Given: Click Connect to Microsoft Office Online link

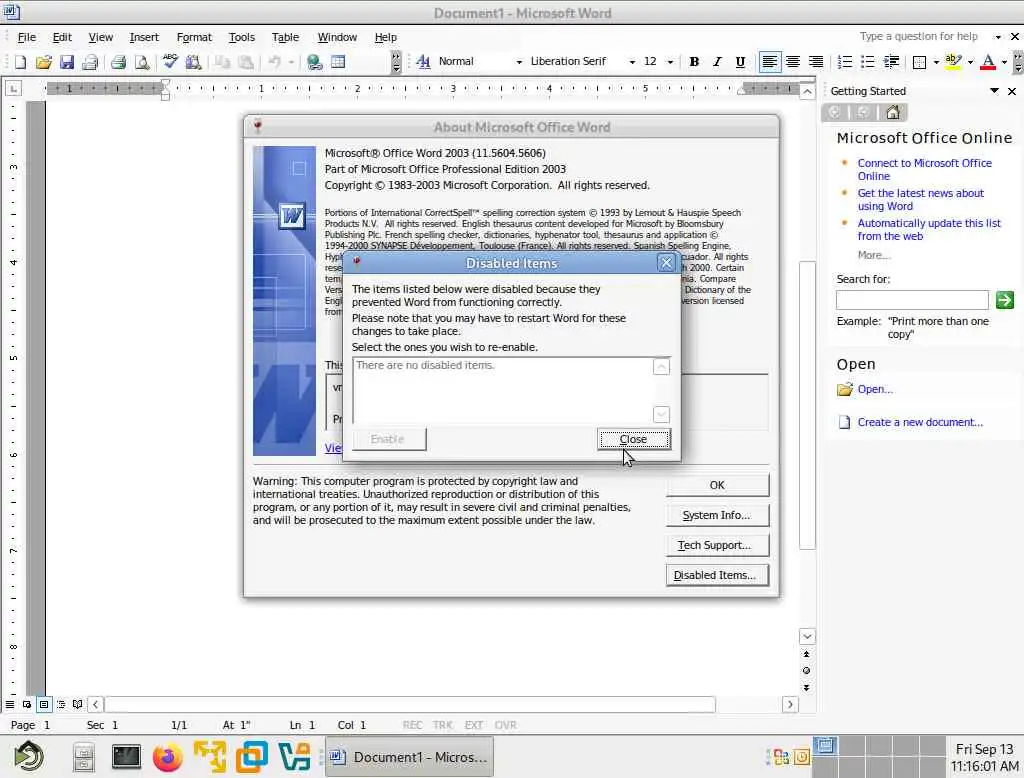Looking at the screenshot, I should pos(924,169).
